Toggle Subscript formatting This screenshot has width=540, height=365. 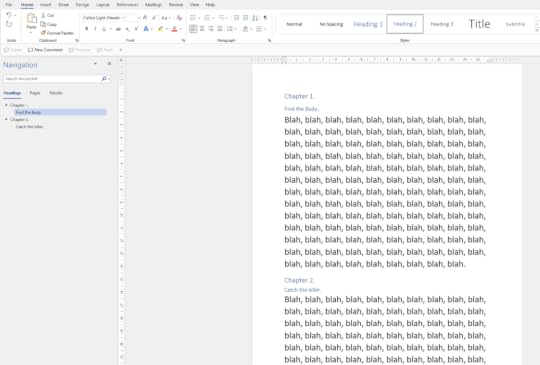pyautogui.click(x=127, y=29)
